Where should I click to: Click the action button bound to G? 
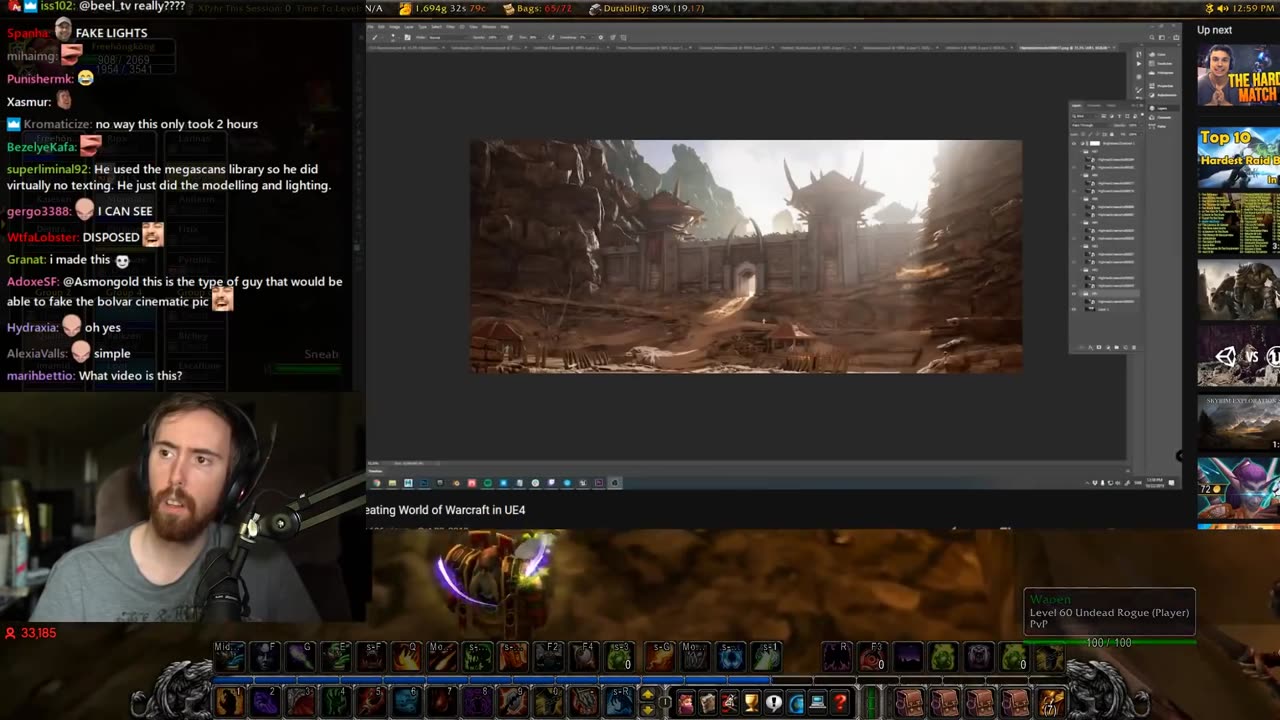300,656
